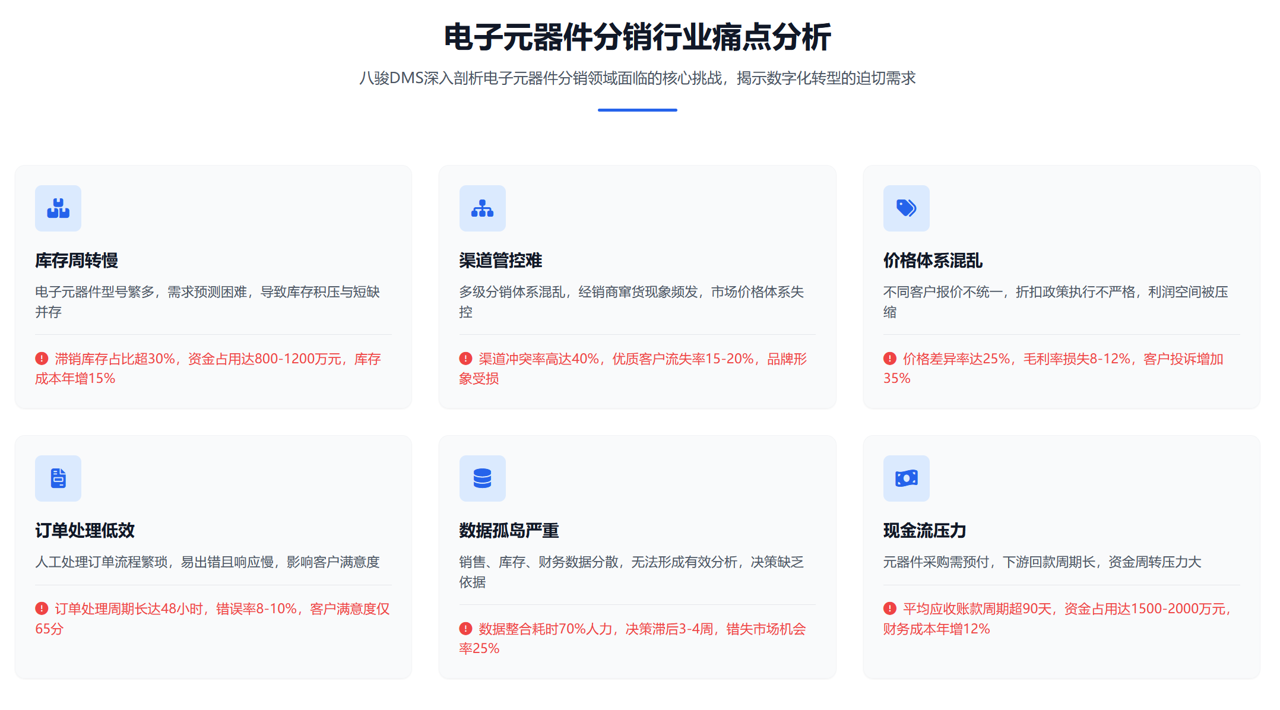
Task: Click the red alert icon beside 订单处理周期长达48小时
Action: coord(42,608)
